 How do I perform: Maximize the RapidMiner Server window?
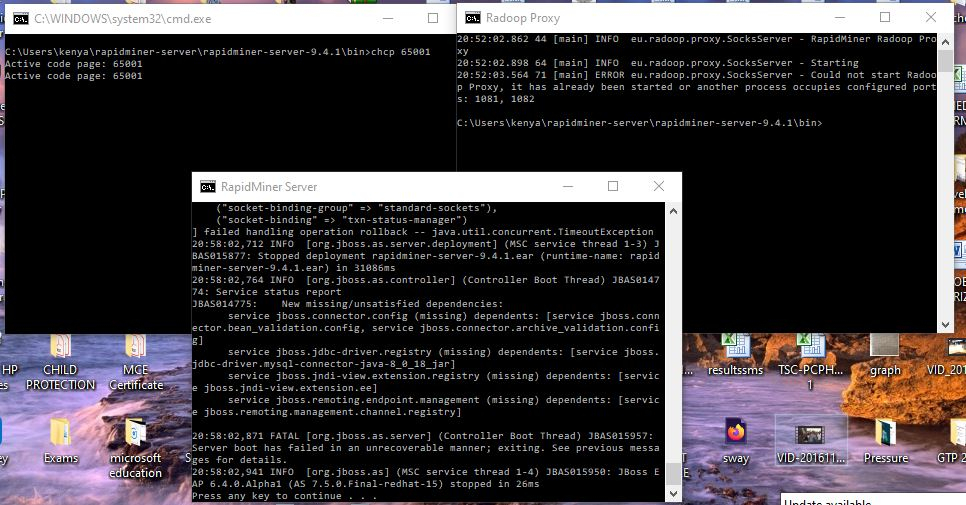coord(613,187)
